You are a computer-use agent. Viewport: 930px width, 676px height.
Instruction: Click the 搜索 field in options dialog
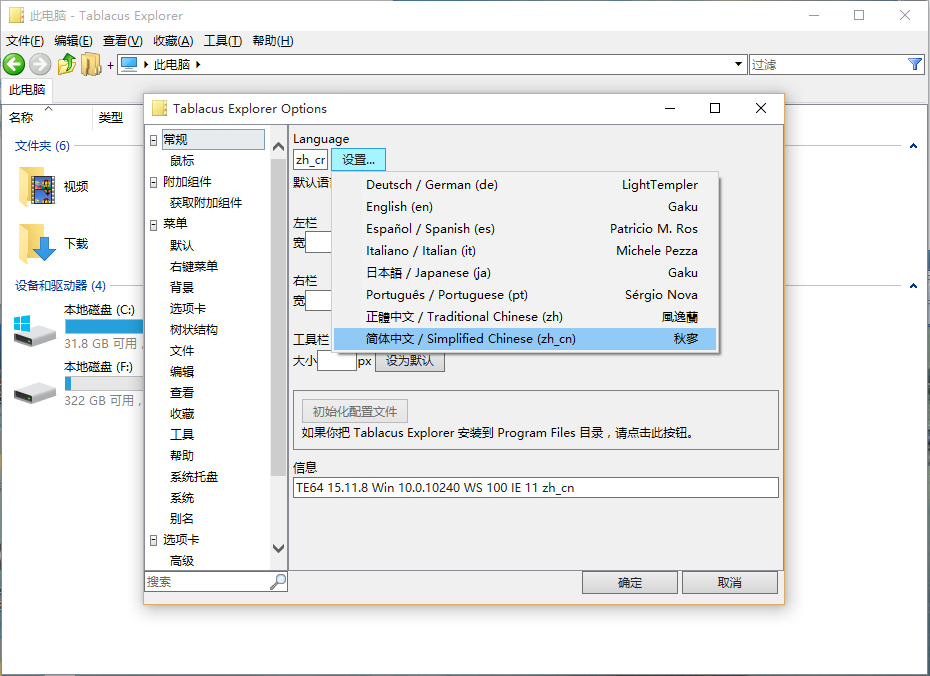click(x=206, y=581)
